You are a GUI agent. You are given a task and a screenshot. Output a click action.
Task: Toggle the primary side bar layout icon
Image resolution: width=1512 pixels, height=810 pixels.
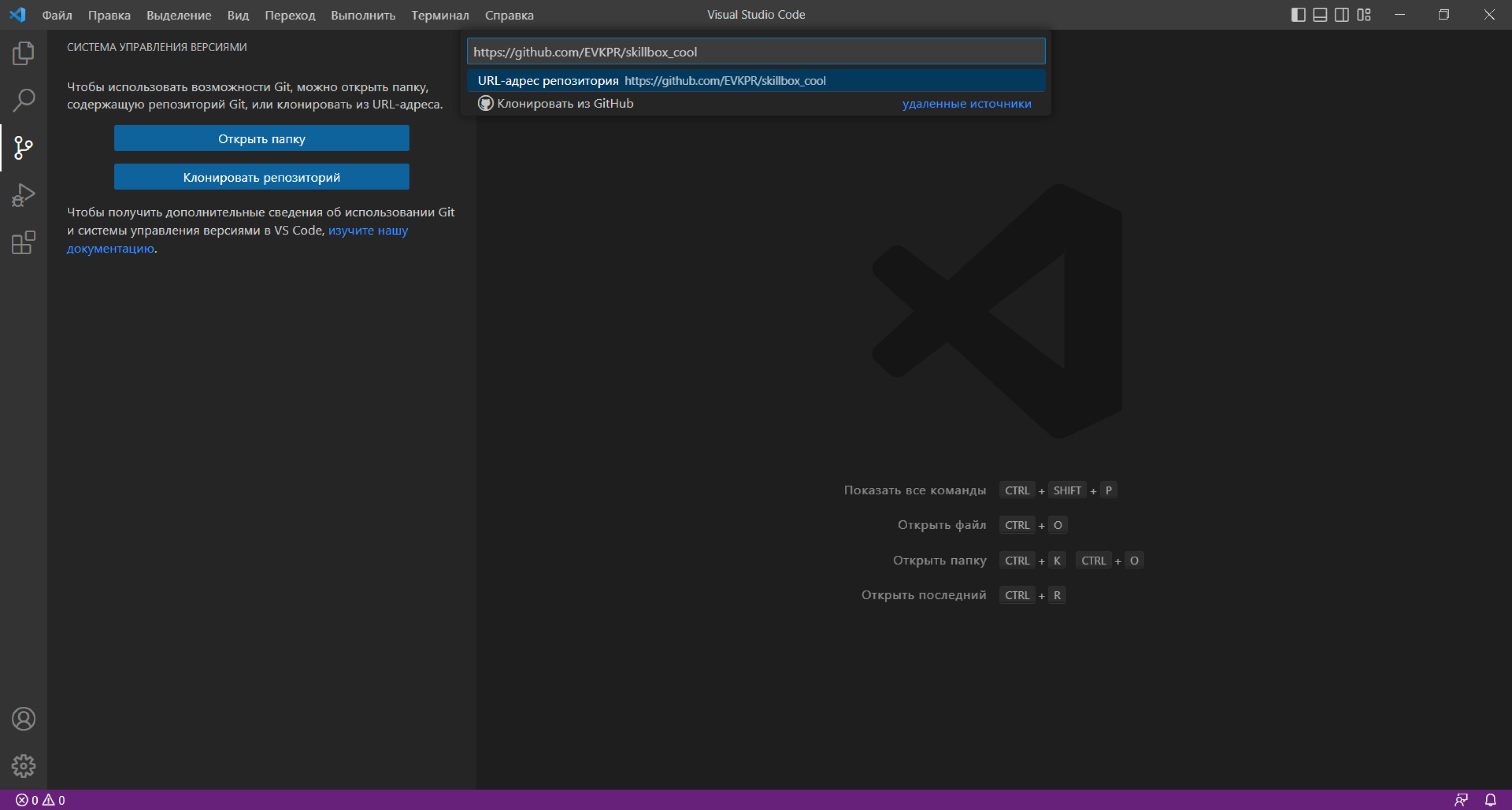(1298, 15)
